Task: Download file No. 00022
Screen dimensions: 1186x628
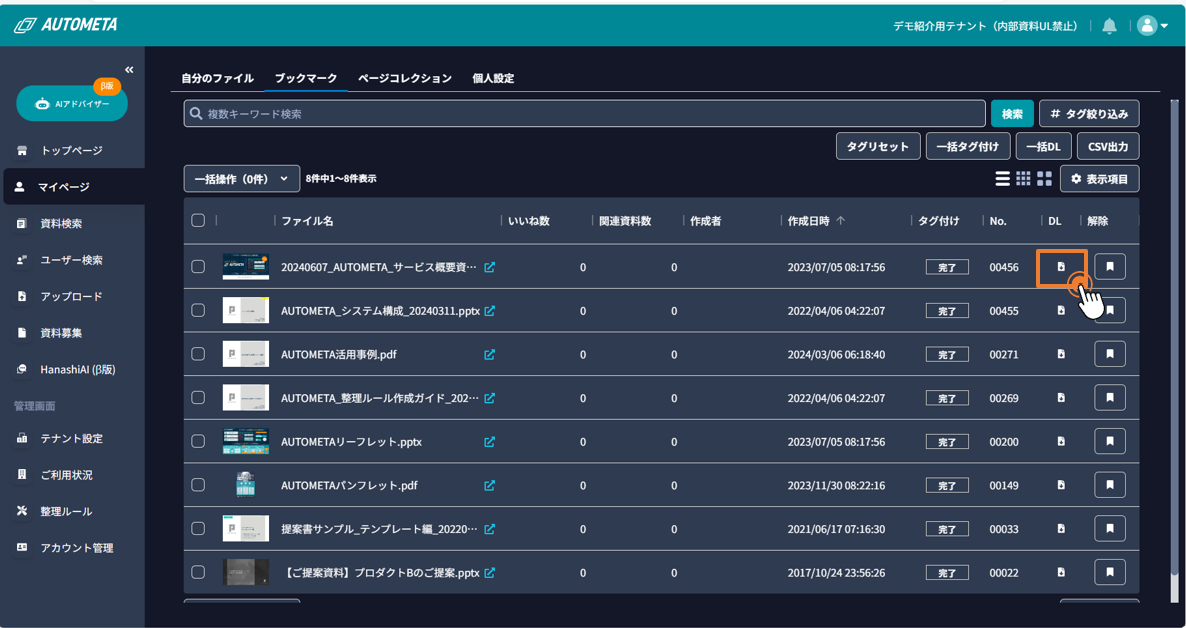Action: [x=1061, y=572]
